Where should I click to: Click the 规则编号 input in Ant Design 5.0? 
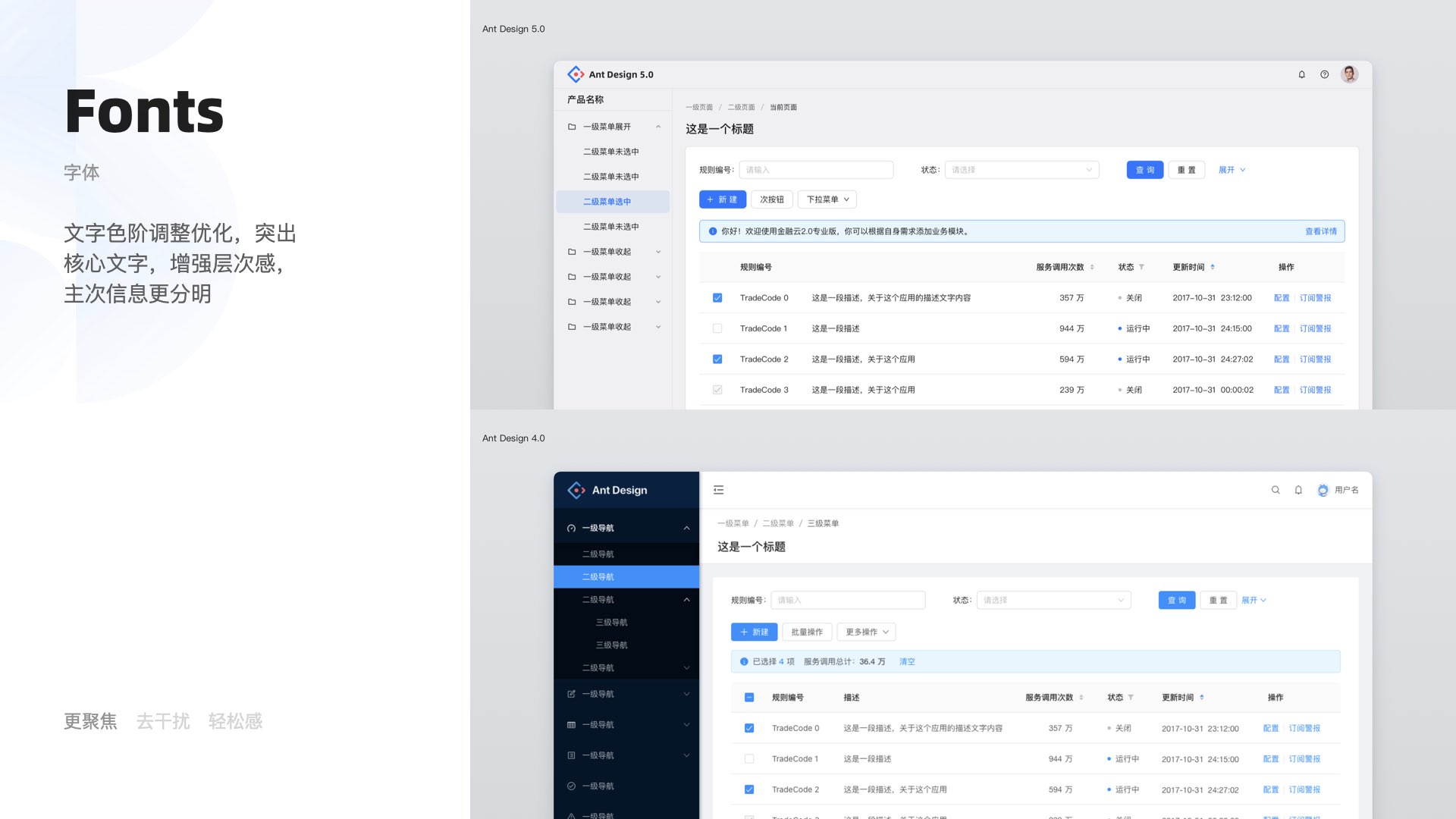(x=816, y=170)
